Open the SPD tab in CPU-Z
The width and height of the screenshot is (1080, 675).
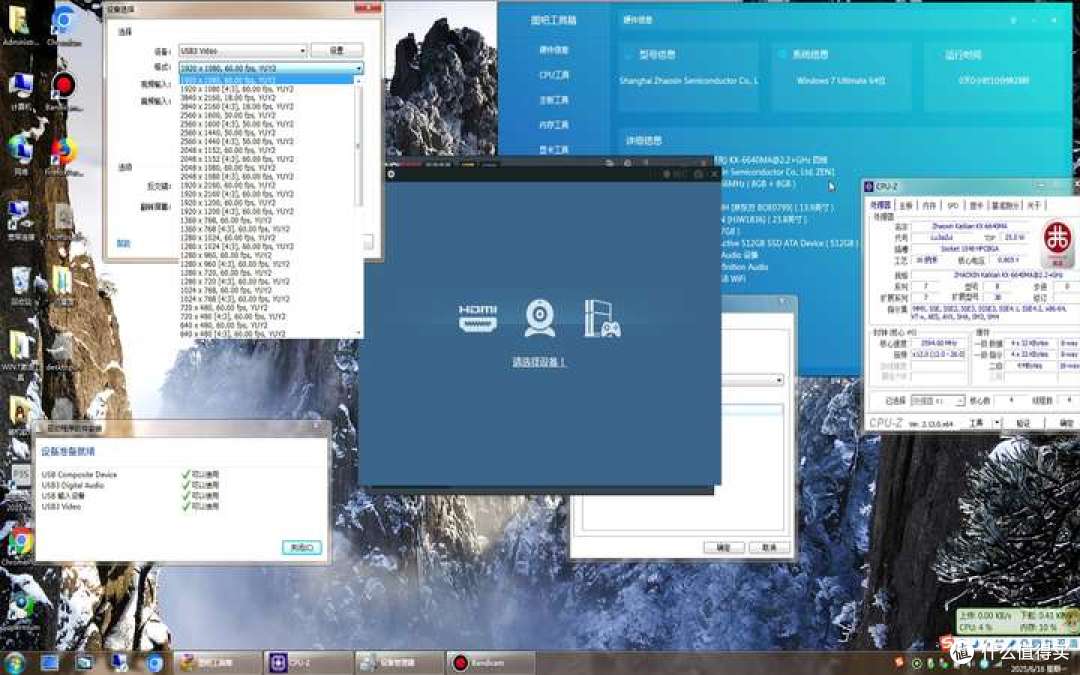coord(953,205)
